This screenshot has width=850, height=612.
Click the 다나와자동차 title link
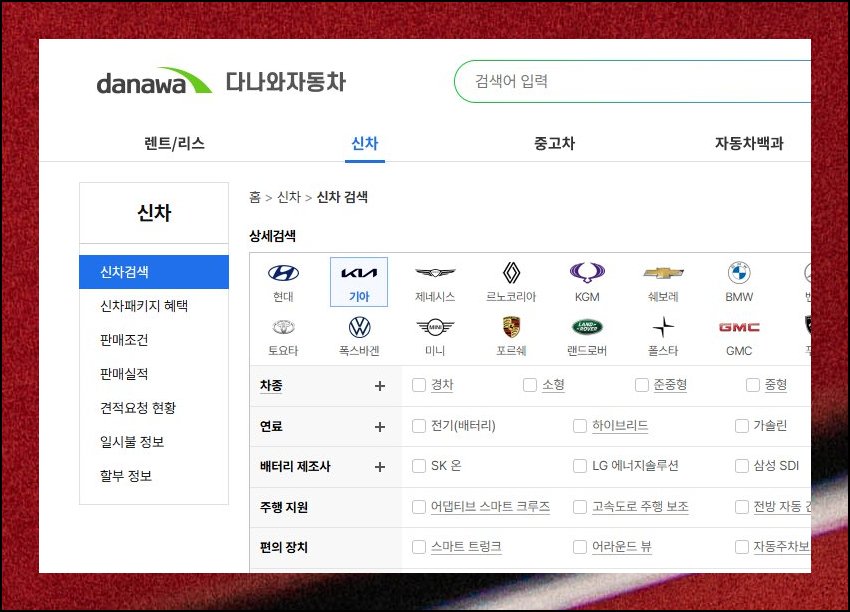pos(286,82)
